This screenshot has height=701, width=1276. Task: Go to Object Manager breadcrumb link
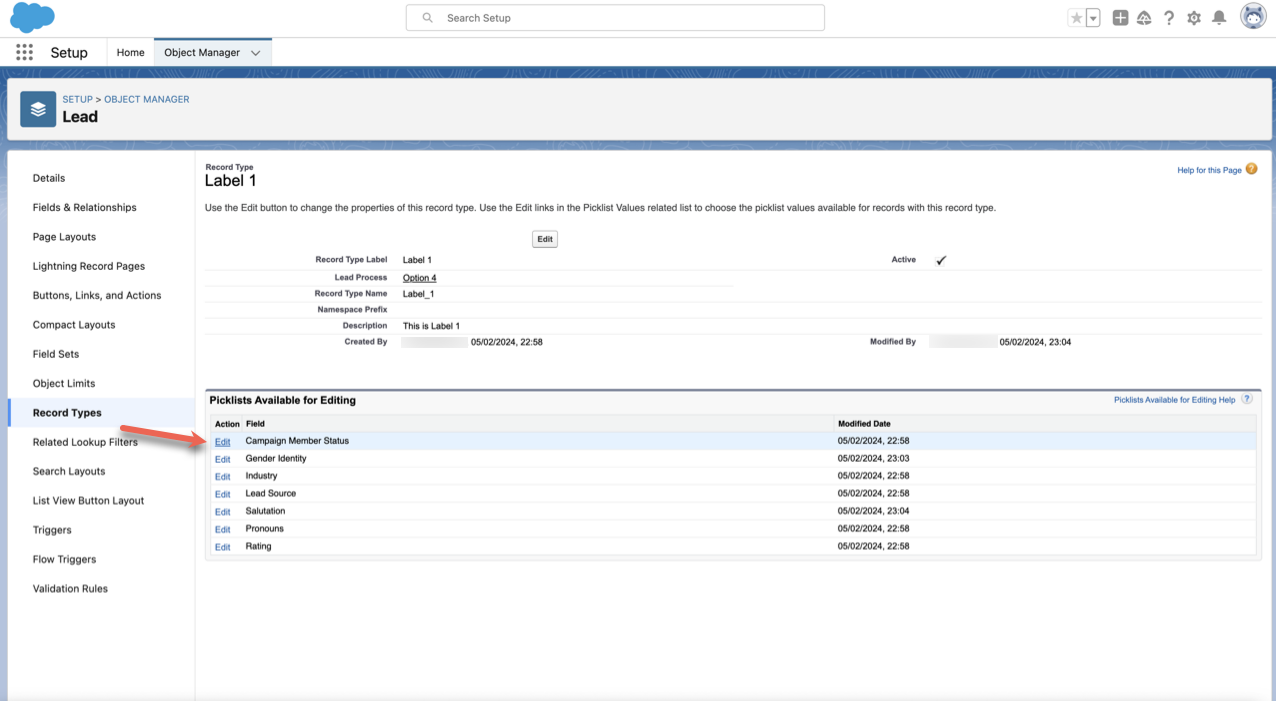[146, 99]
